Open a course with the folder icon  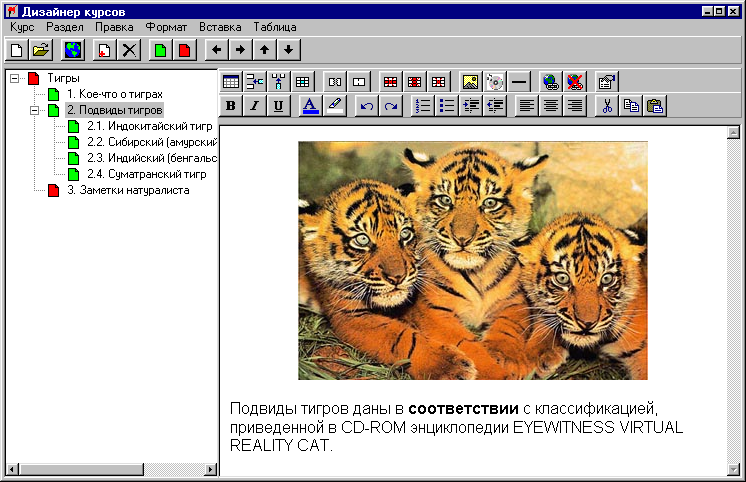coord(40,49)
